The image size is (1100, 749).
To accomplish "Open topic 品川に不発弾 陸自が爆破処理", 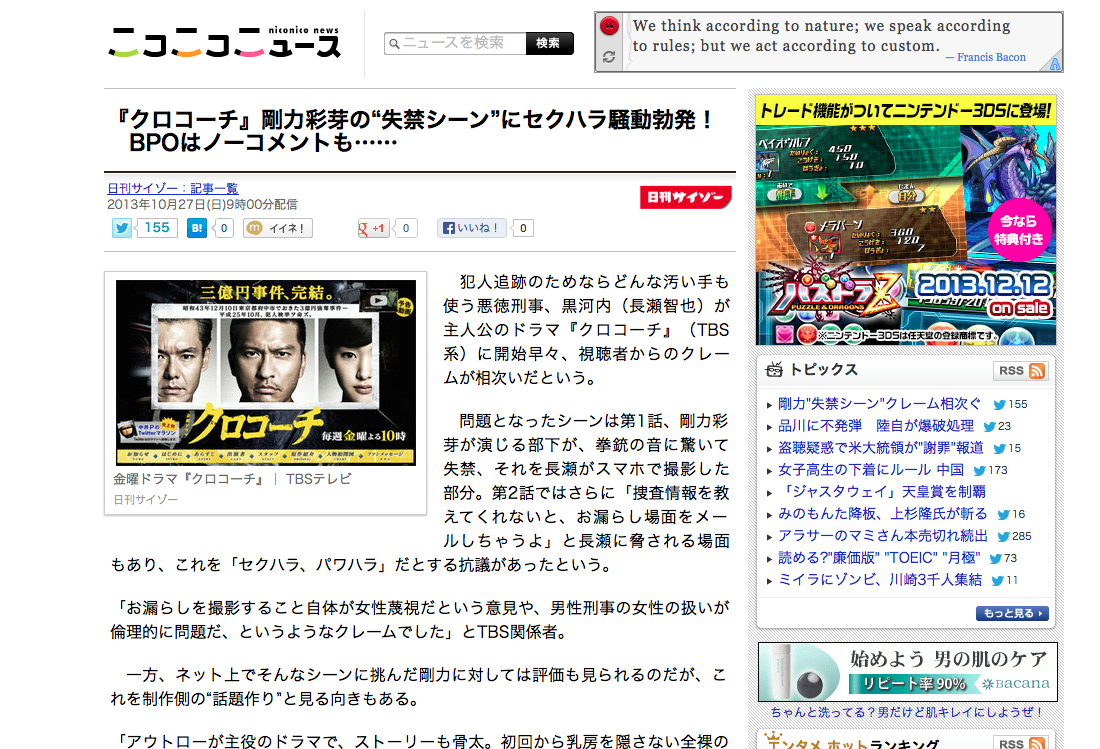I will [x=876, y=426].
